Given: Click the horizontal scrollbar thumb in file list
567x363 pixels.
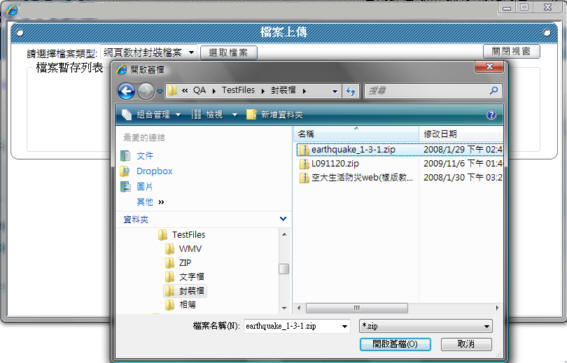Looking at the screenshot, I should point(357,308).
